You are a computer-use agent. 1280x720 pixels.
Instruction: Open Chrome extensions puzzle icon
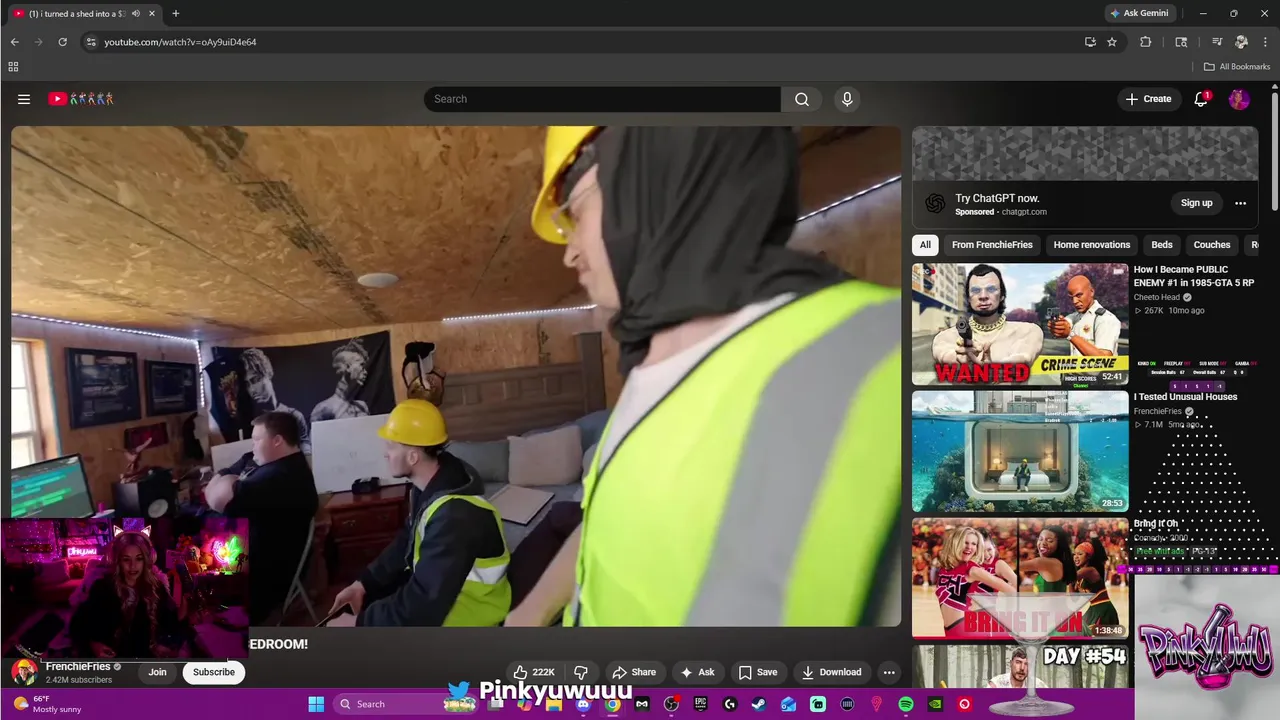click(x=1146, y=42)
